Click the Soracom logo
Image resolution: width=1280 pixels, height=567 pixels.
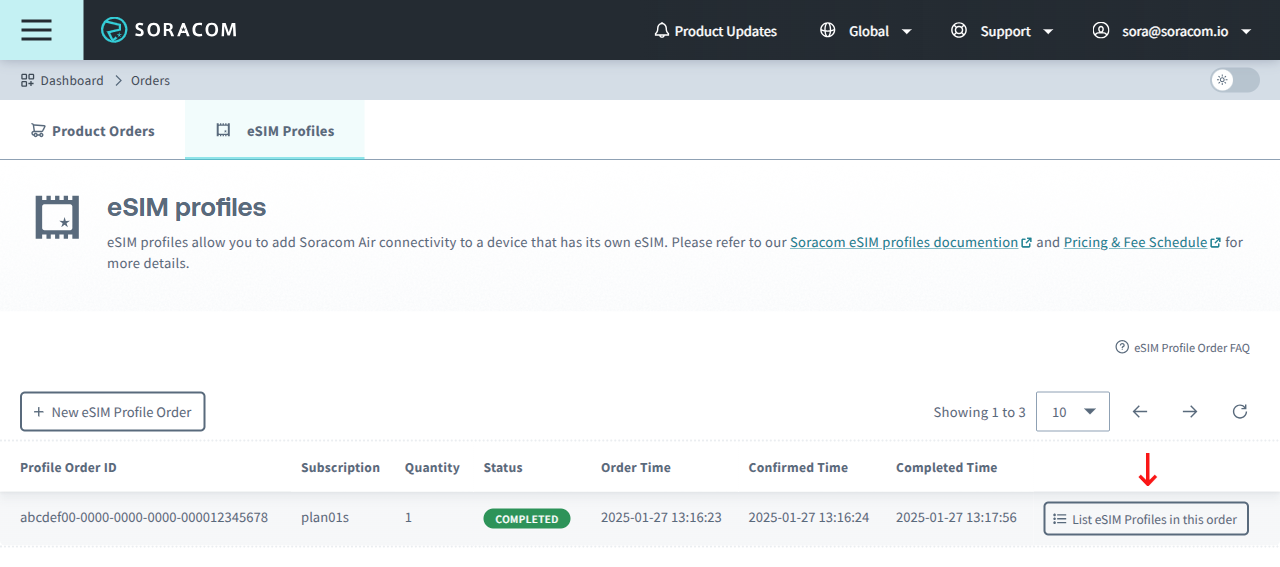tap(169, 30)
